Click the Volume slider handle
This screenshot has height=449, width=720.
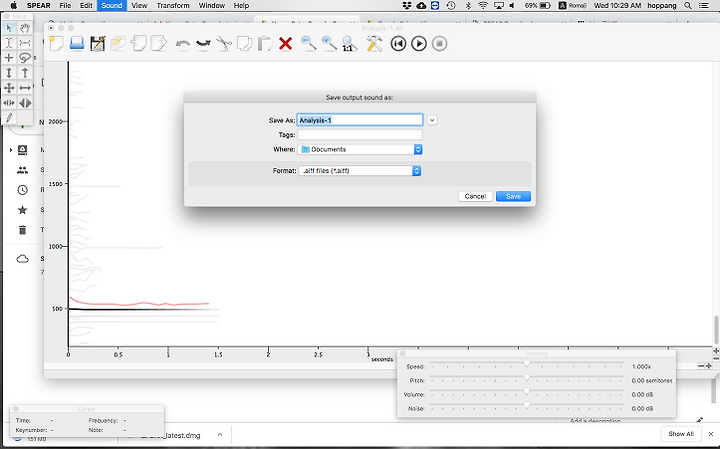[527, 392]
